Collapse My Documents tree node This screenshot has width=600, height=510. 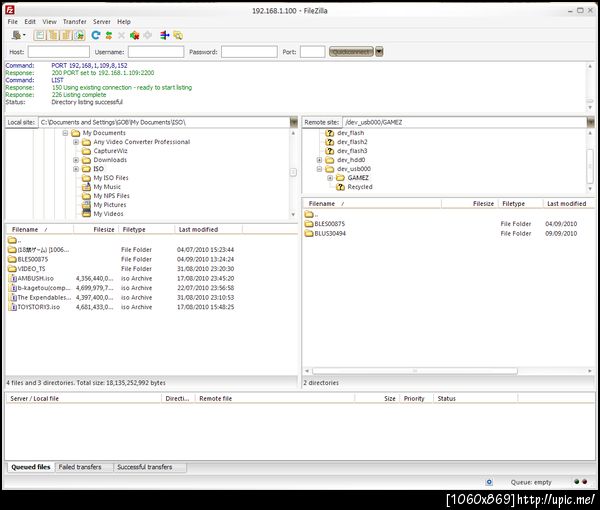coord(65,133)
